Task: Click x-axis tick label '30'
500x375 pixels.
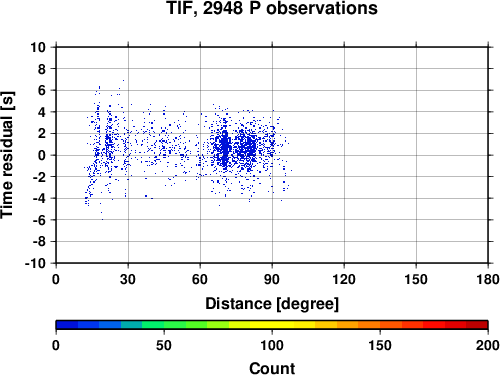Action: coord(128,279)
